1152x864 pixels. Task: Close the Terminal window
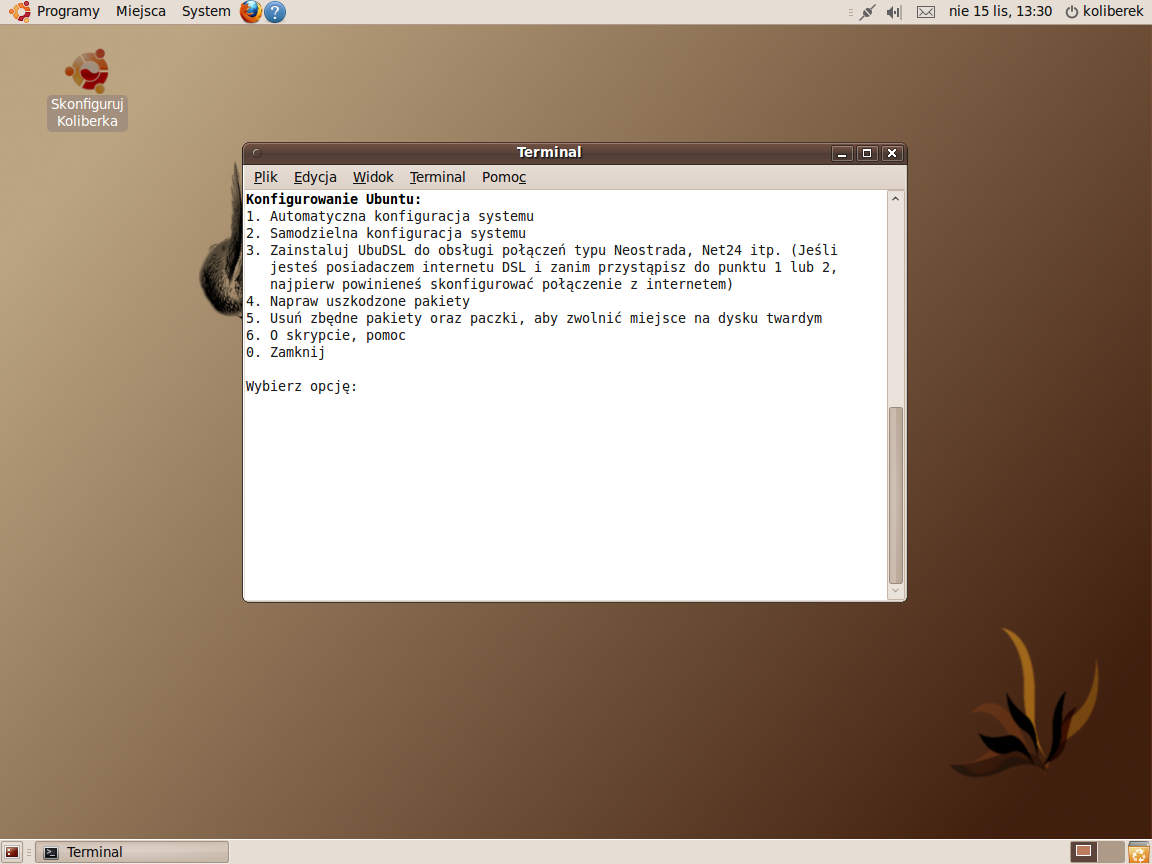(892, 153)
